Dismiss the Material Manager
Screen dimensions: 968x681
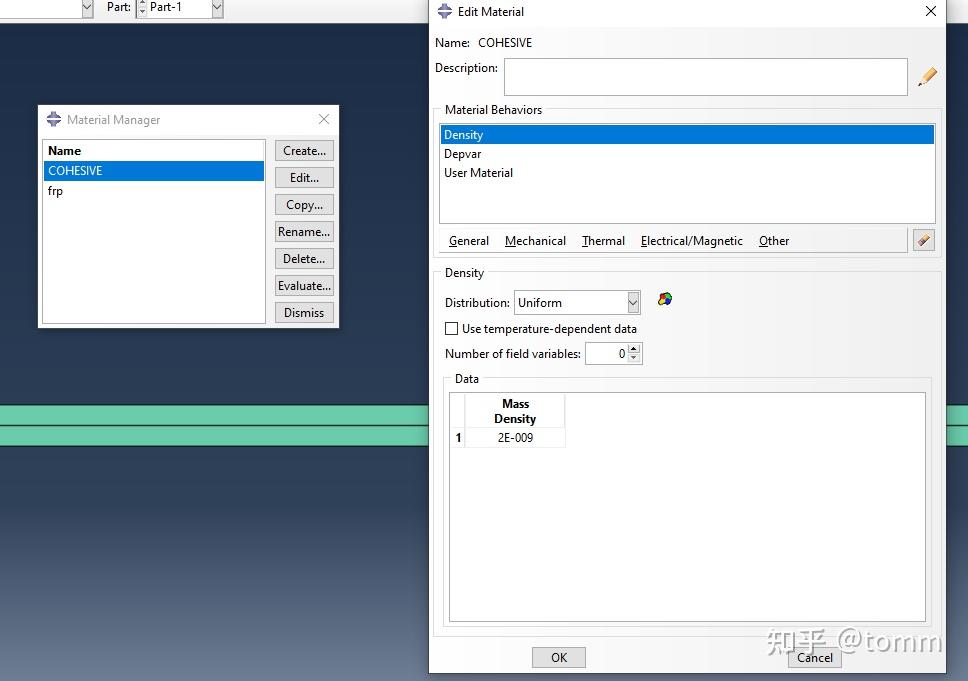tap(303, 312)
